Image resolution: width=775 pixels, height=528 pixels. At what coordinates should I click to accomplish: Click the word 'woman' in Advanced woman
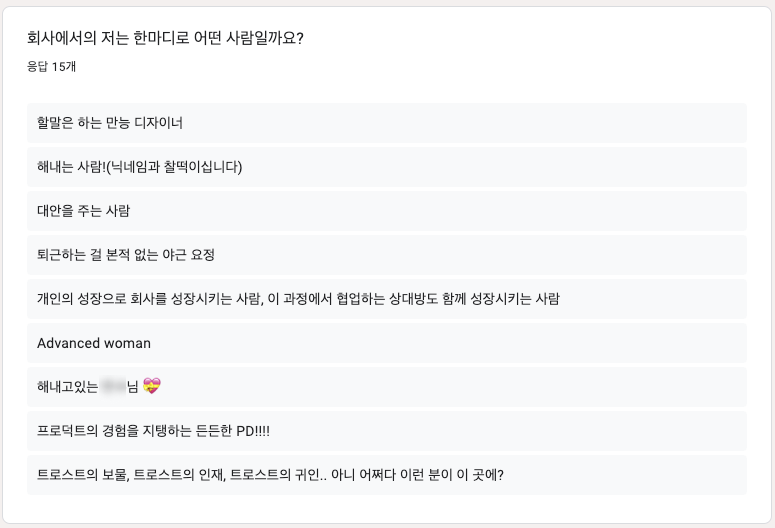pyautogui.click(x=127, y=343)
